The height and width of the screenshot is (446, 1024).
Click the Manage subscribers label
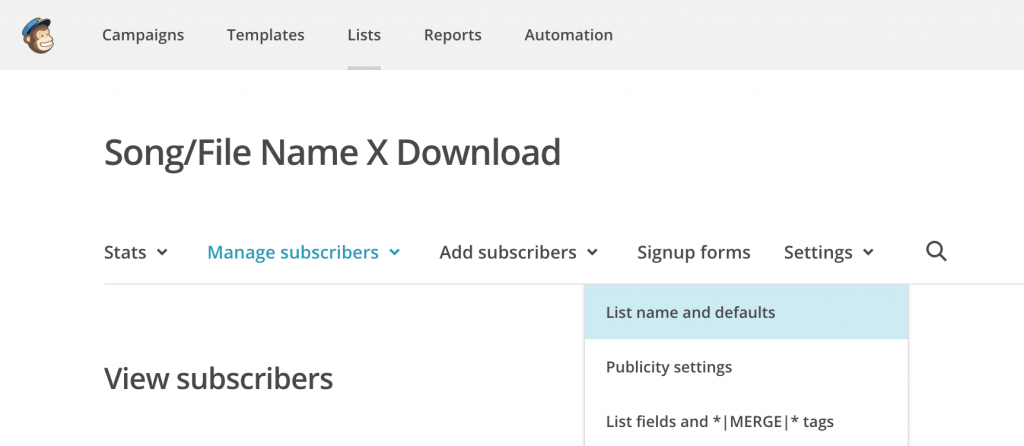tap(293, 253)
